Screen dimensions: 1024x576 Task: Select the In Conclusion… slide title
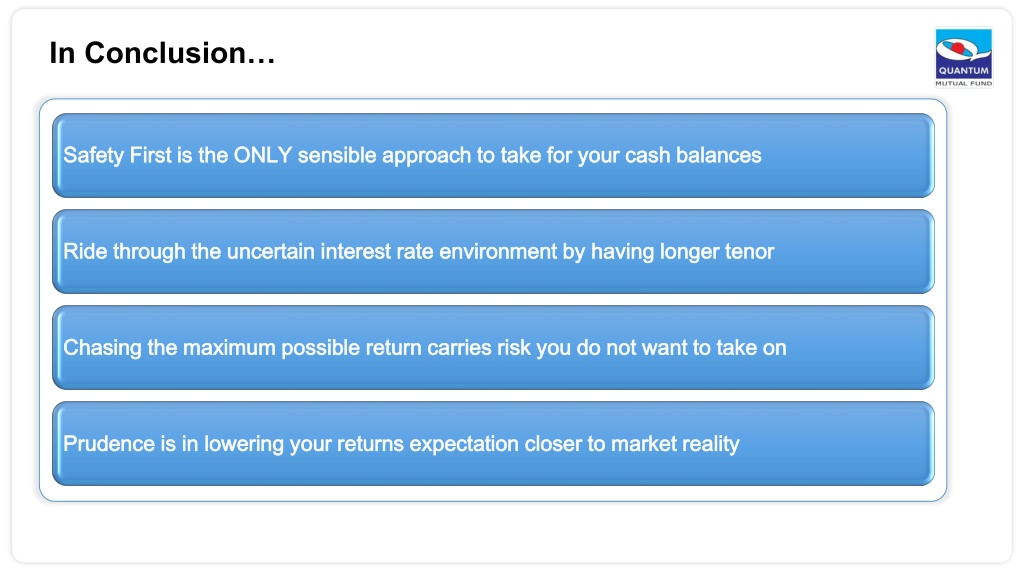click(x=162, y=53)
